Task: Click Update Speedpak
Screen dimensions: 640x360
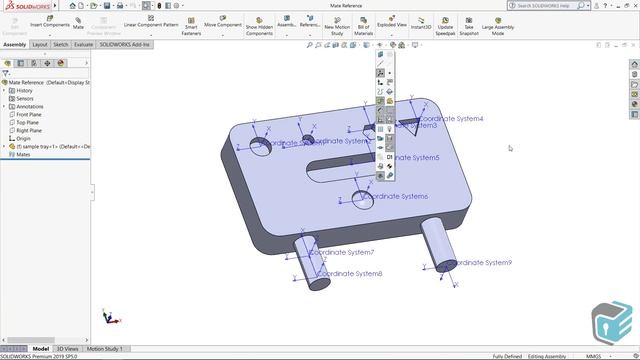Action: point(445,26)
